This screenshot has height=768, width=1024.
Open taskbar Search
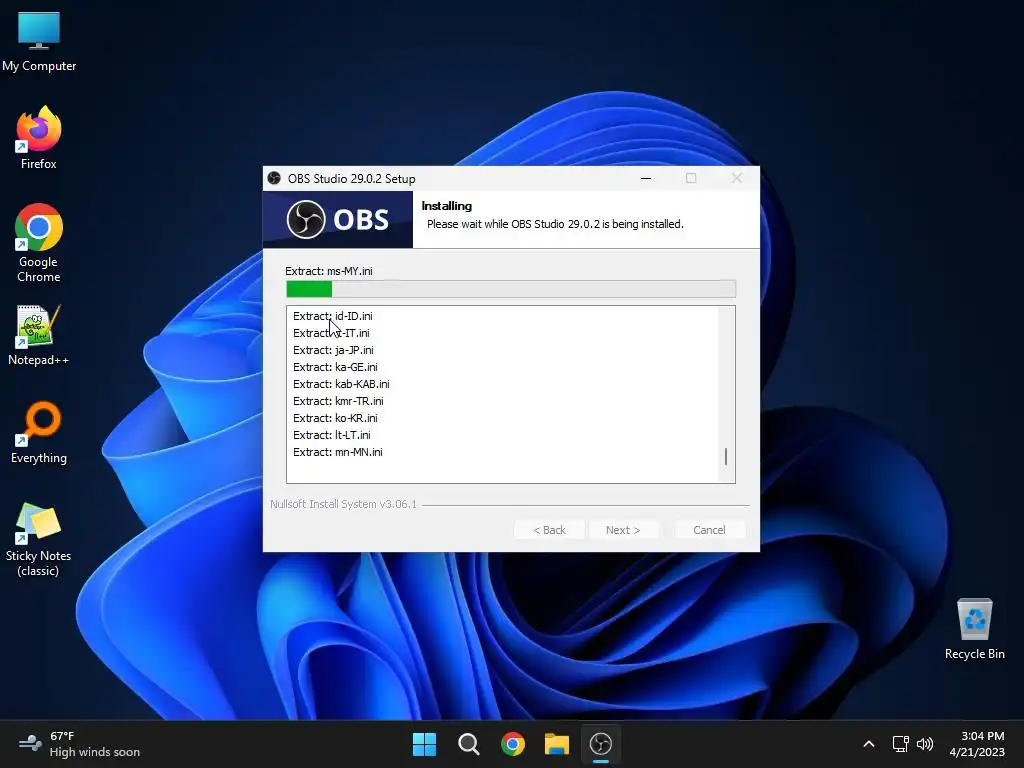[468, 744]
